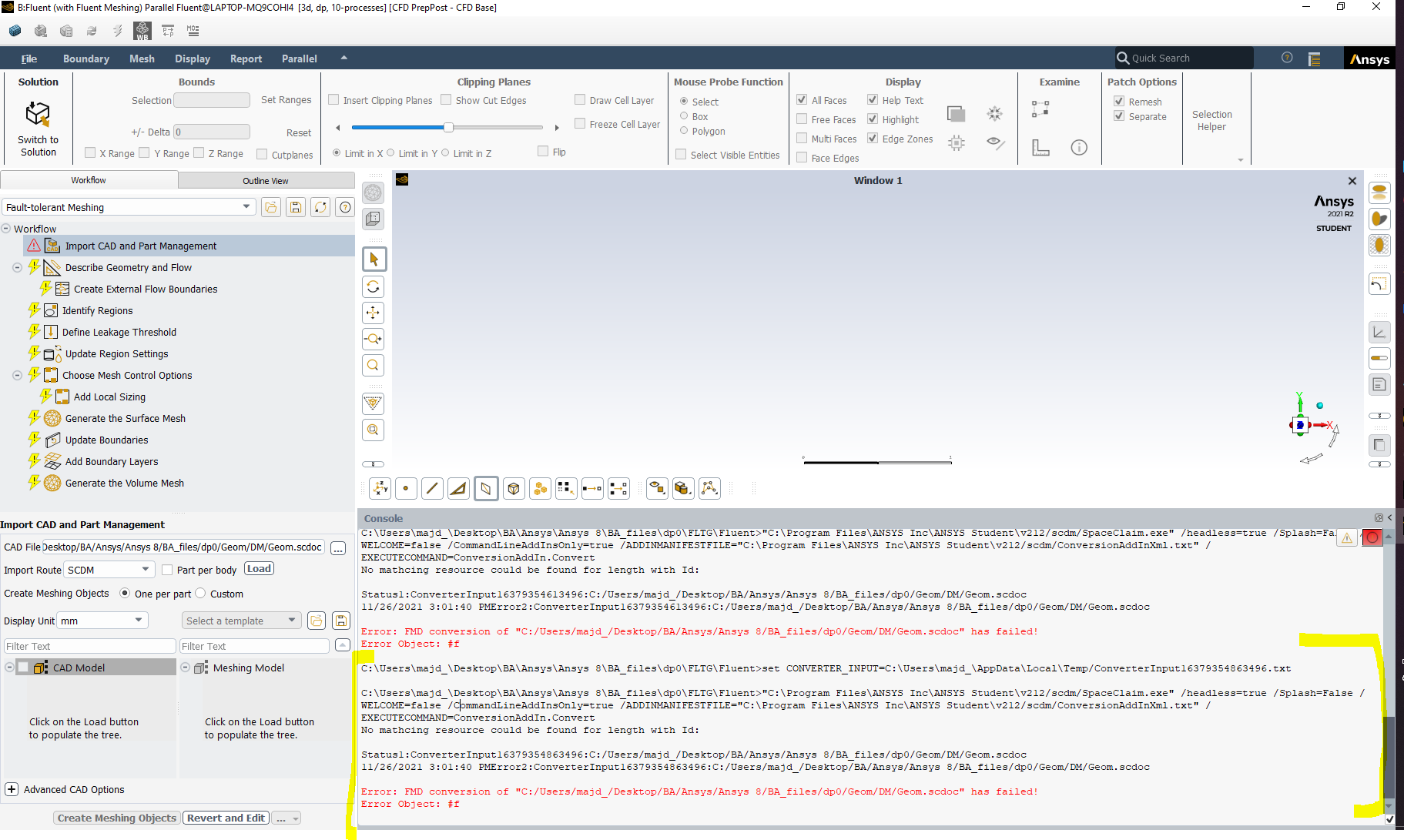Click the Load button
This screenshot has height=840, width=1404.
pos(259,569)
